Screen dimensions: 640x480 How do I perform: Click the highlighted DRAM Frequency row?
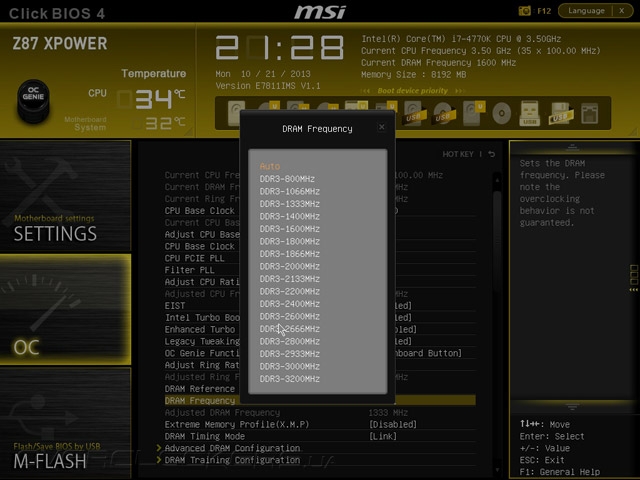320,400
